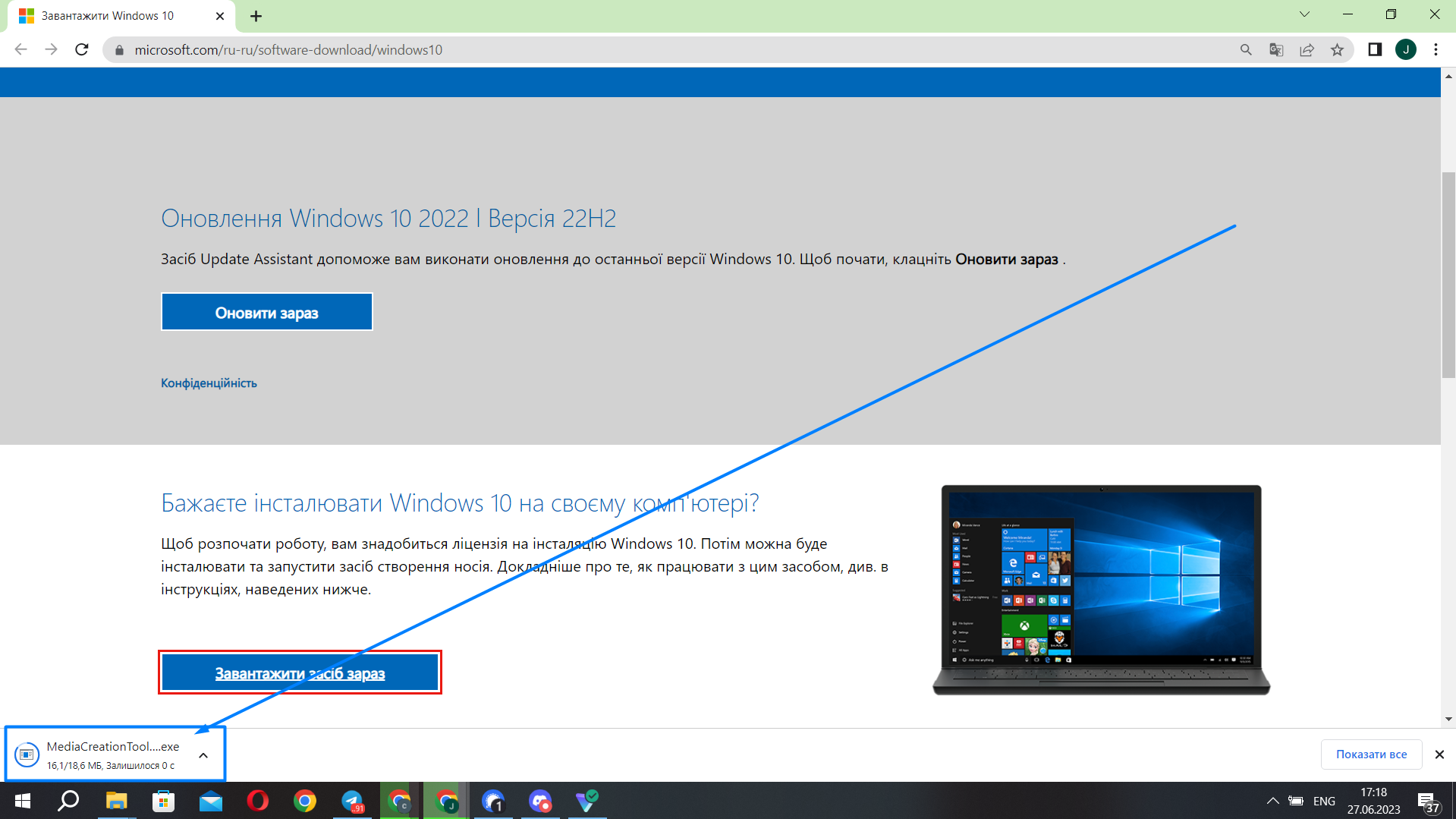Click the page scrollbar down arrow
This screenshot has height=819, width=1456.
coord(1448,719)
